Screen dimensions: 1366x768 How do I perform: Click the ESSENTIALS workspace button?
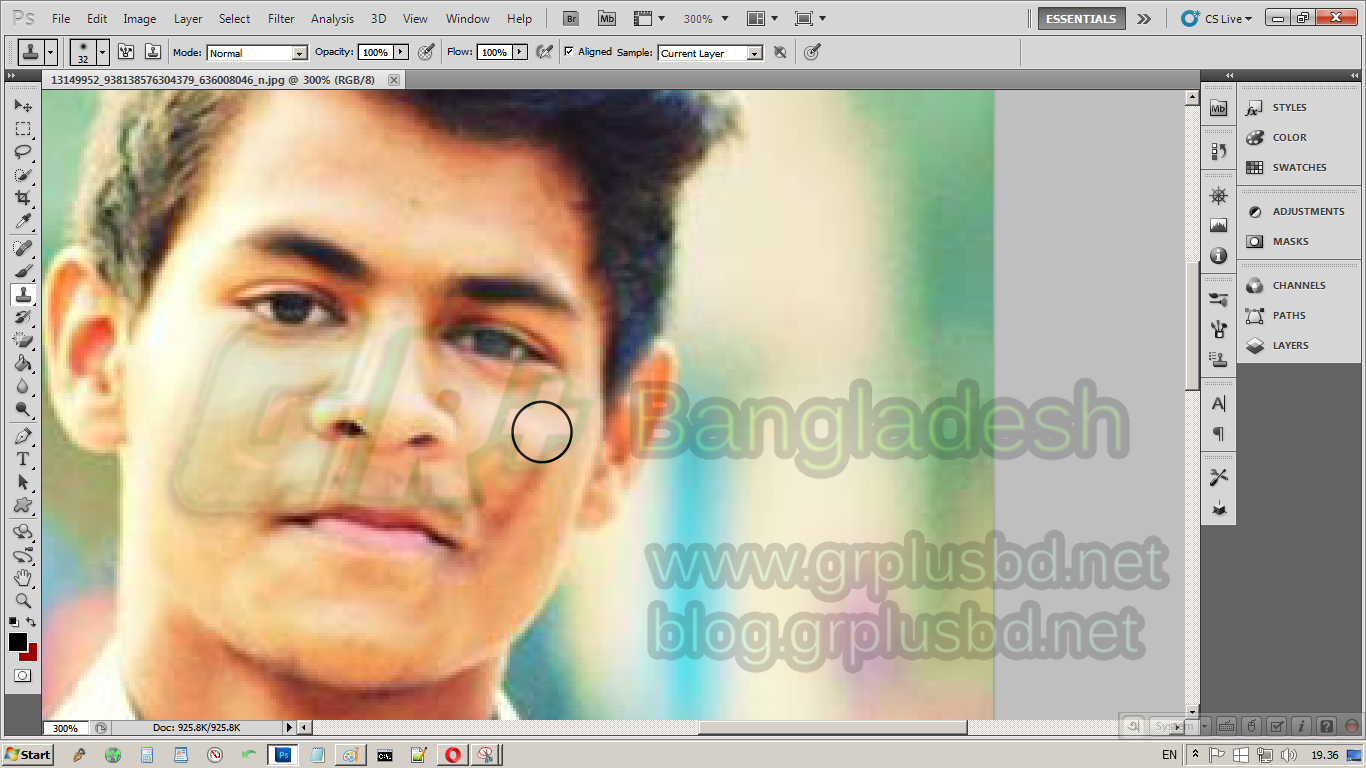[1082, 18]
